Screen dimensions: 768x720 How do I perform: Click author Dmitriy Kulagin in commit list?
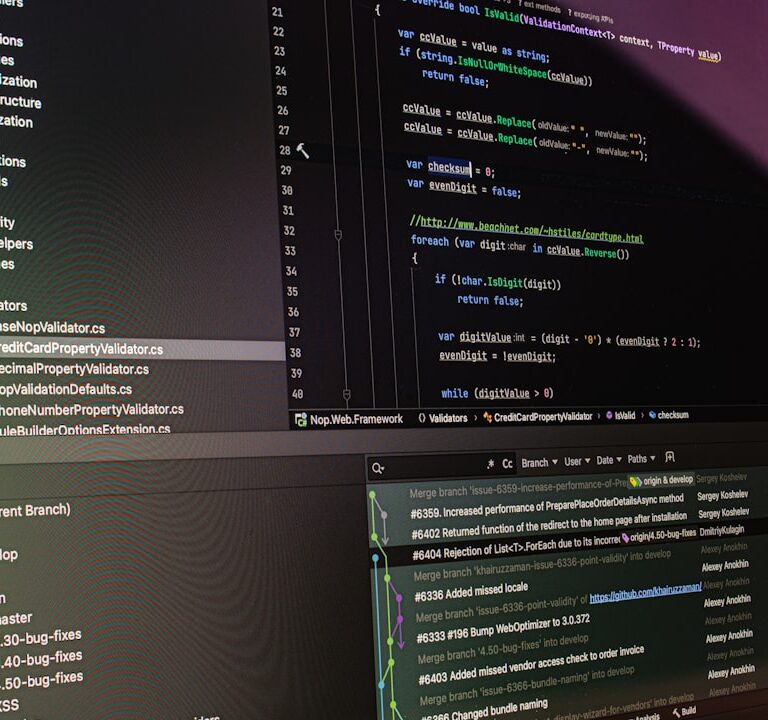tap(721, 531)
